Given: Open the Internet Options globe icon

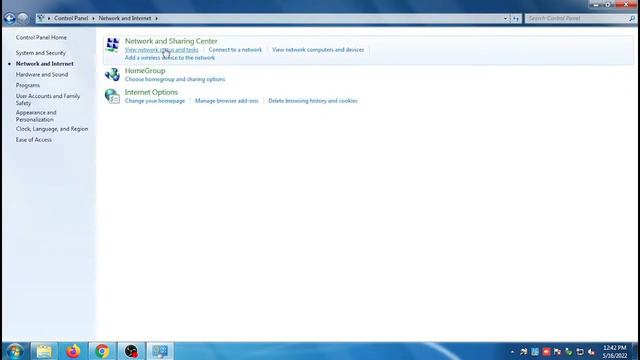Looking at the screenshot, I should point(112,96).
